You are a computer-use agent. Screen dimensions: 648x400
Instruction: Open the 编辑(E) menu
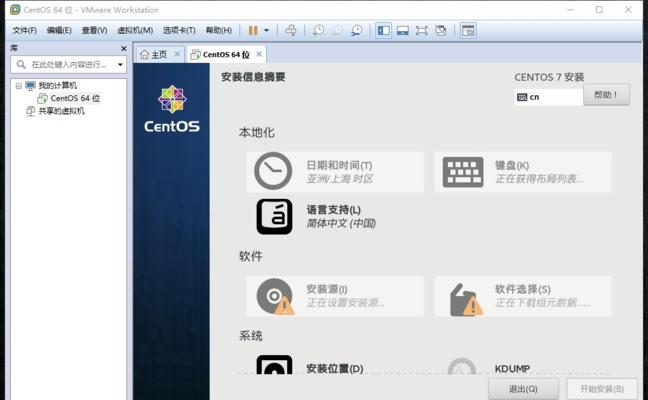59,30
